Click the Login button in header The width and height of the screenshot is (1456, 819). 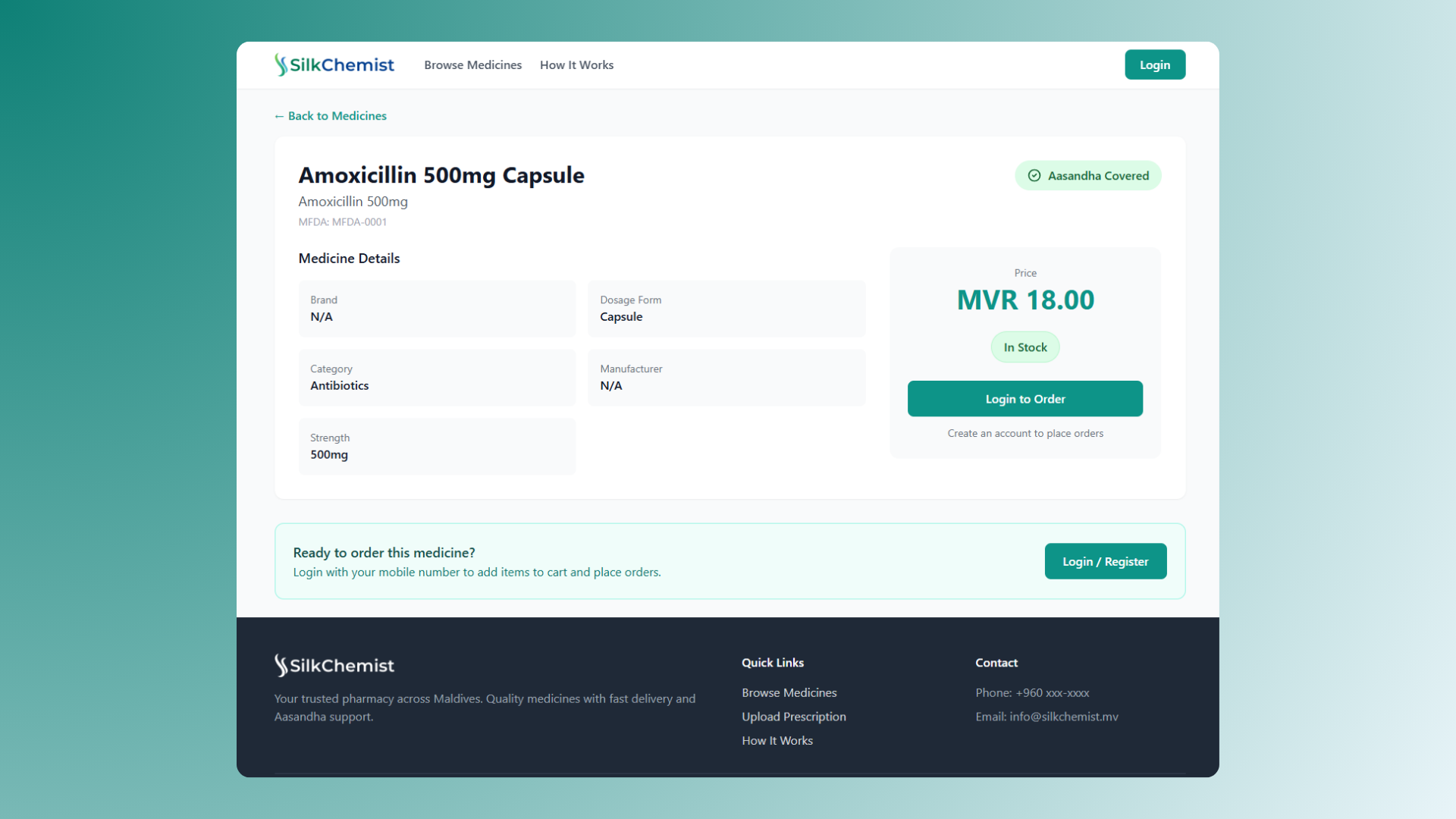1154,65
